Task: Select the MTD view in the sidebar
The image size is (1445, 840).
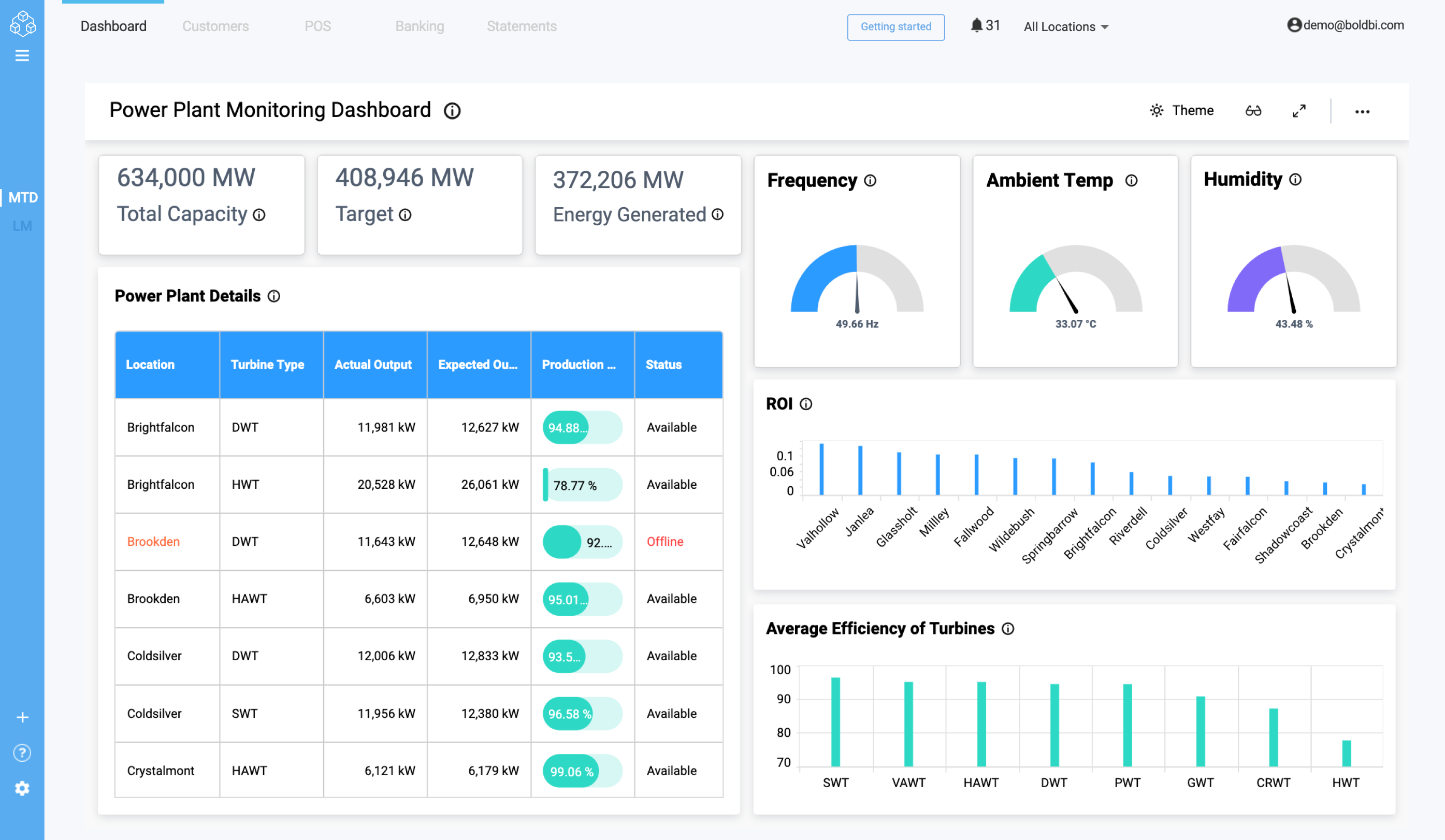Action: [x=23, y=197]
